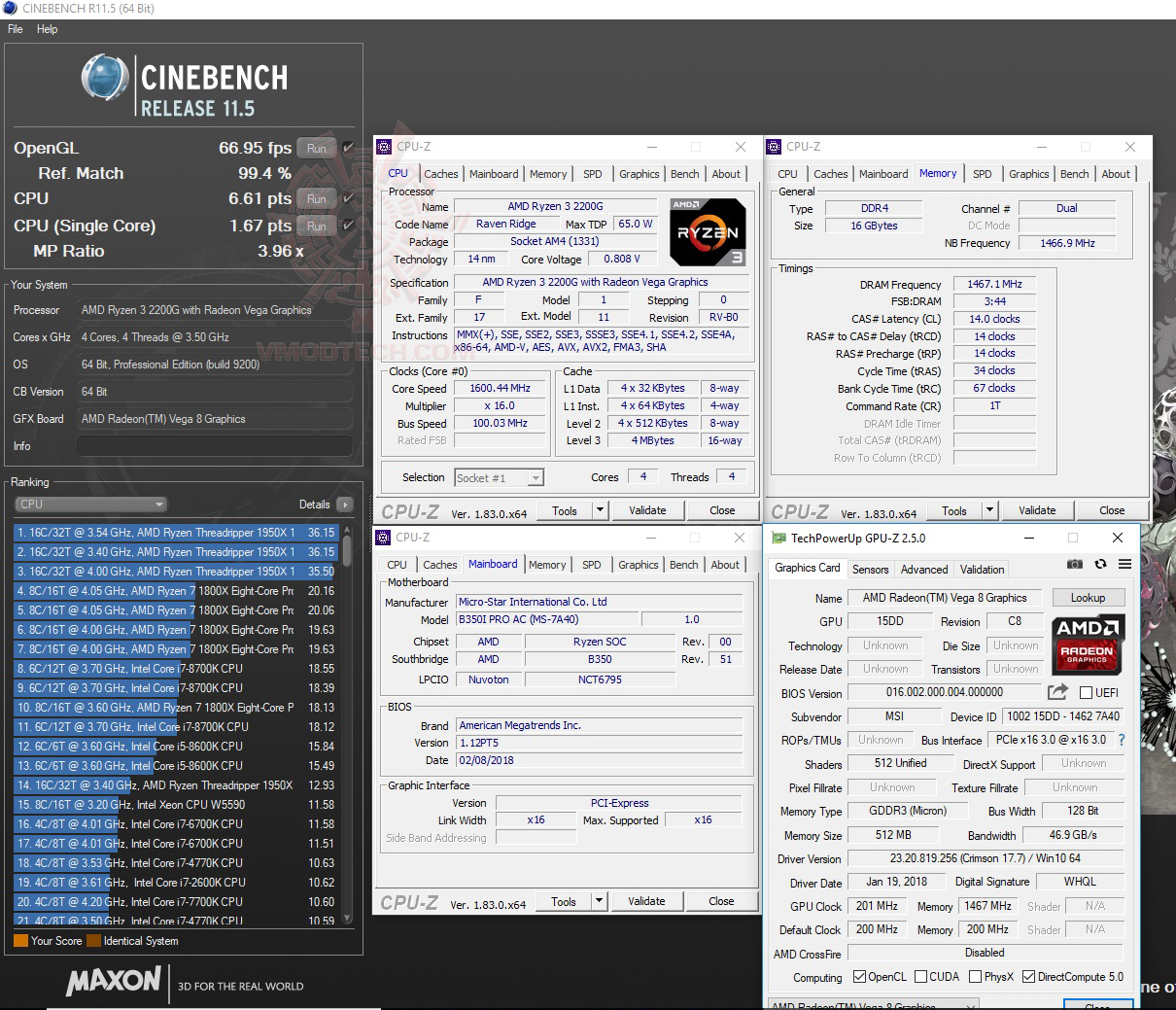The image size is (1176, 1010).
Task: Click the BIOS export share icon in GPU-Z
Action: click(1057, 692)
